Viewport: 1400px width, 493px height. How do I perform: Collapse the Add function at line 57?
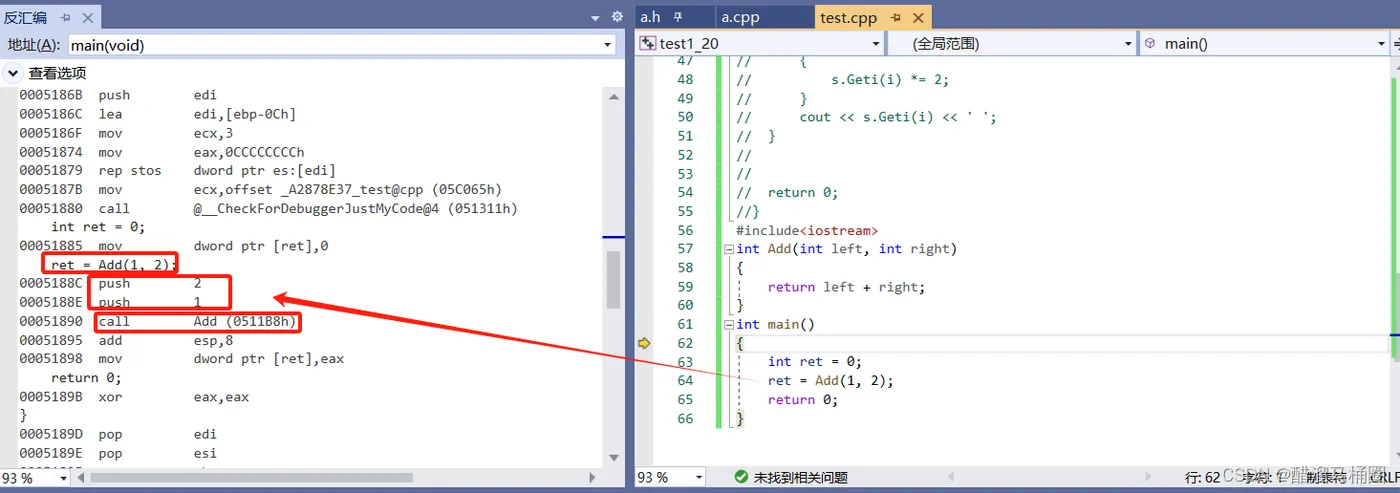[729, 249]
